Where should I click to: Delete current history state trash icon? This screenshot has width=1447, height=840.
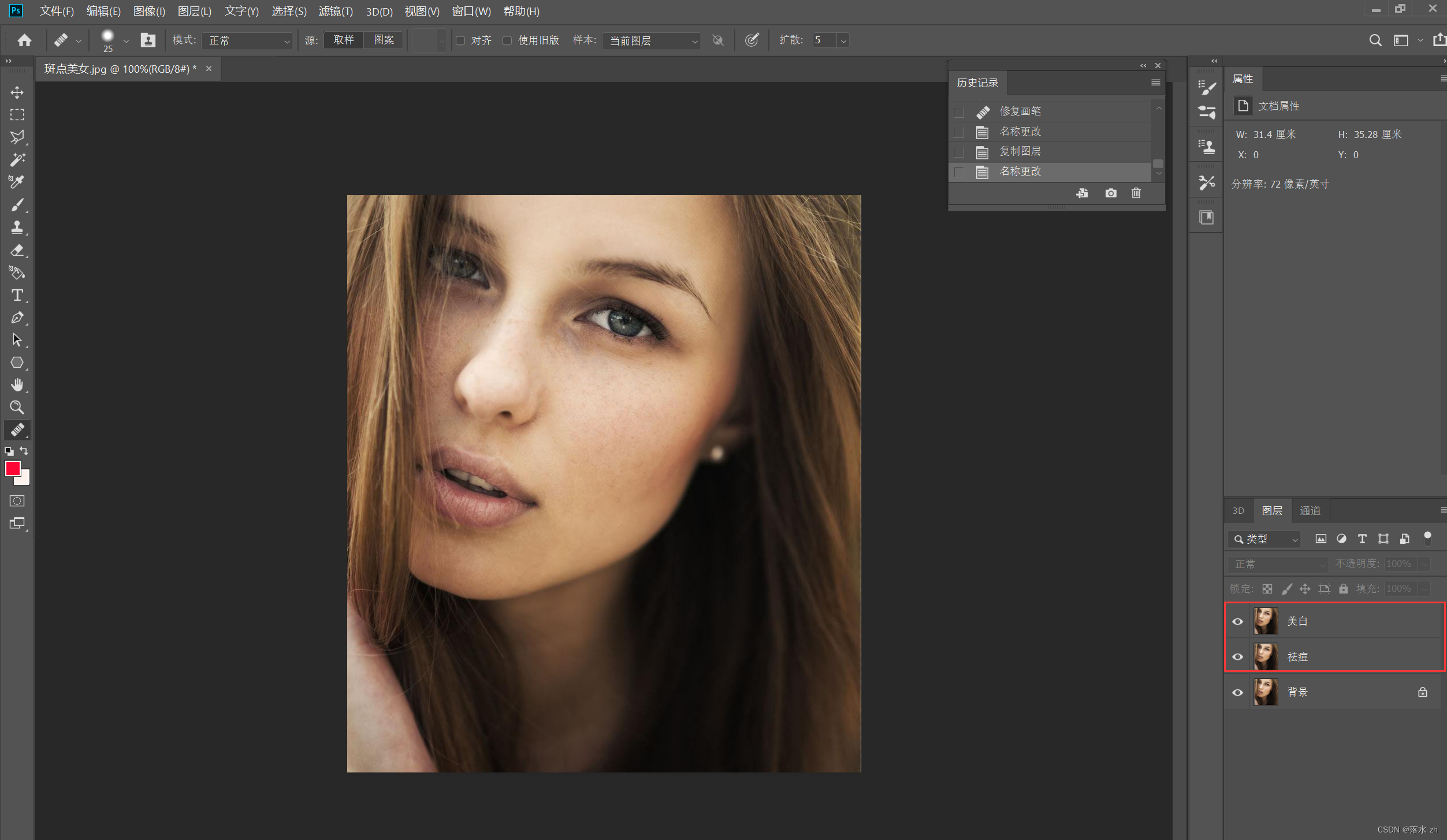point(1136,193)
